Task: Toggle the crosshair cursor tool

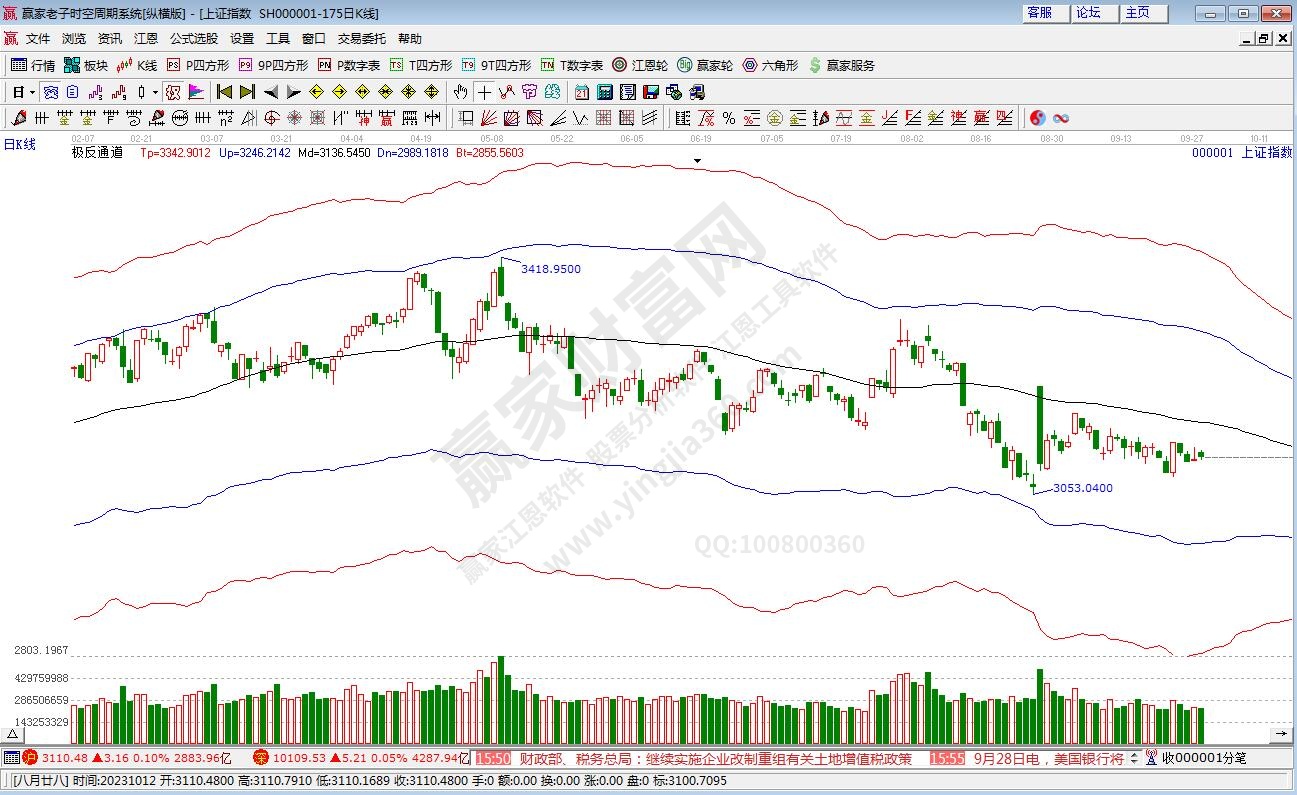Action: 484,92
